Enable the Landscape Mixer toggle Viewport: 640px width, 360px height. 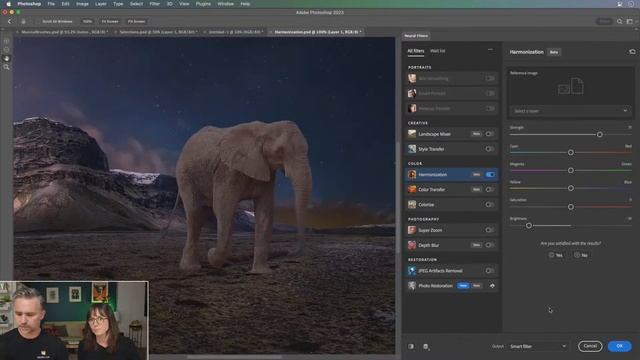490,134
